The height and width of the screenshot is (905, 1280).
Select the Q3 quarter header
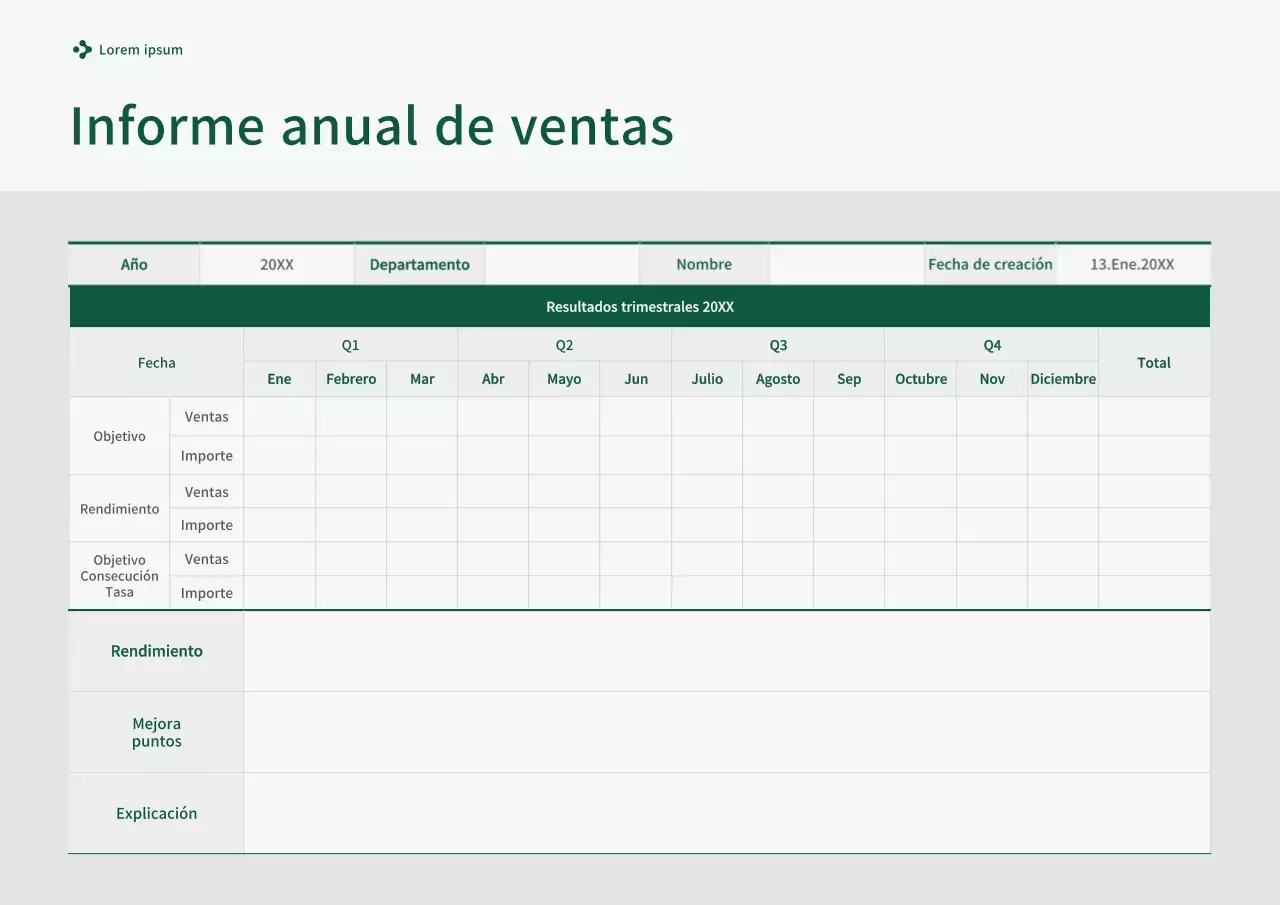tap(778, 344)
